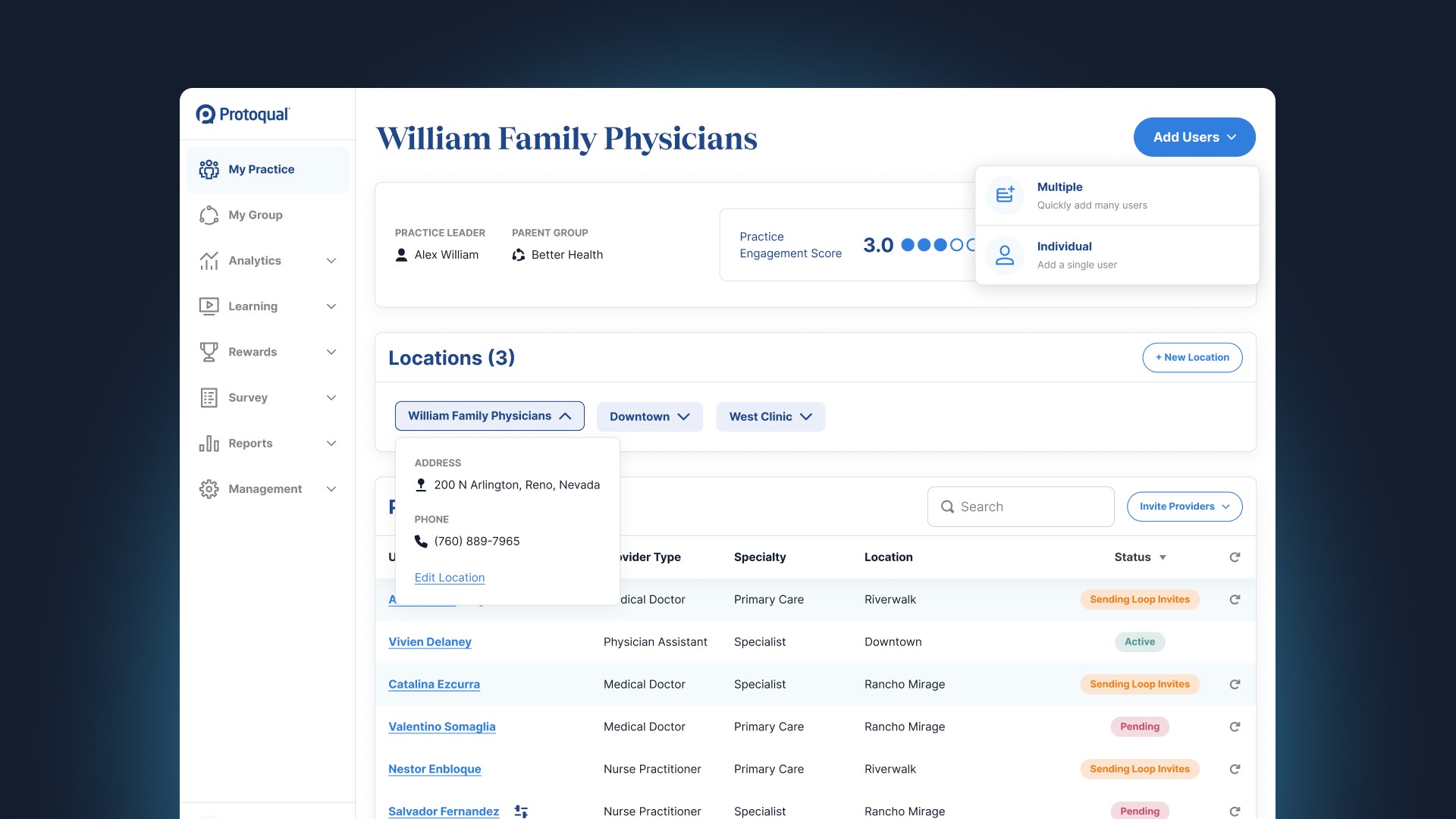
Task: Click refresh icon in Valentino Somaglia row
Action: coord(1235,726)
